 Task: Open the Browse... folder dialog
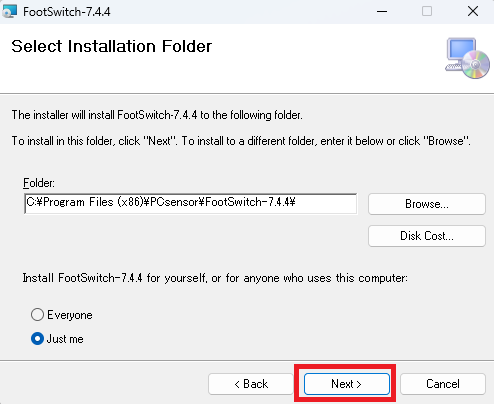(427, 204)
